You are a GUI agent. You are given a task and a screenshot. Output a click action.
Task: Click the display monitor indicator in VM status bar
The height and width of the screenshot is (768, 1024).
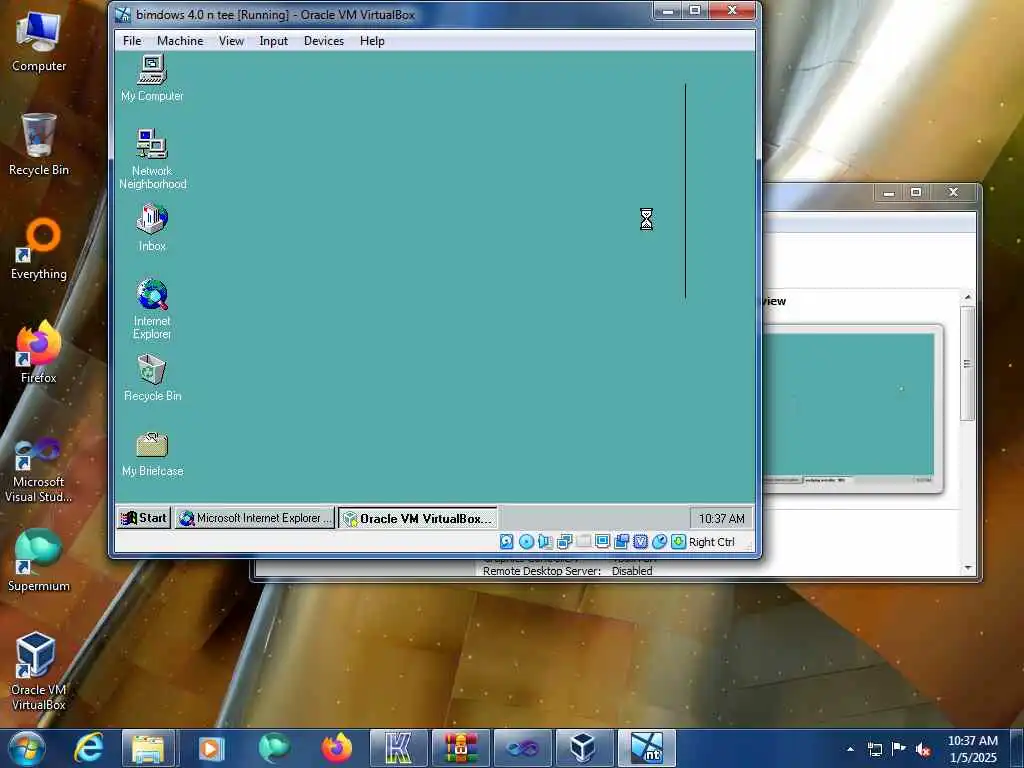(602, 541)
